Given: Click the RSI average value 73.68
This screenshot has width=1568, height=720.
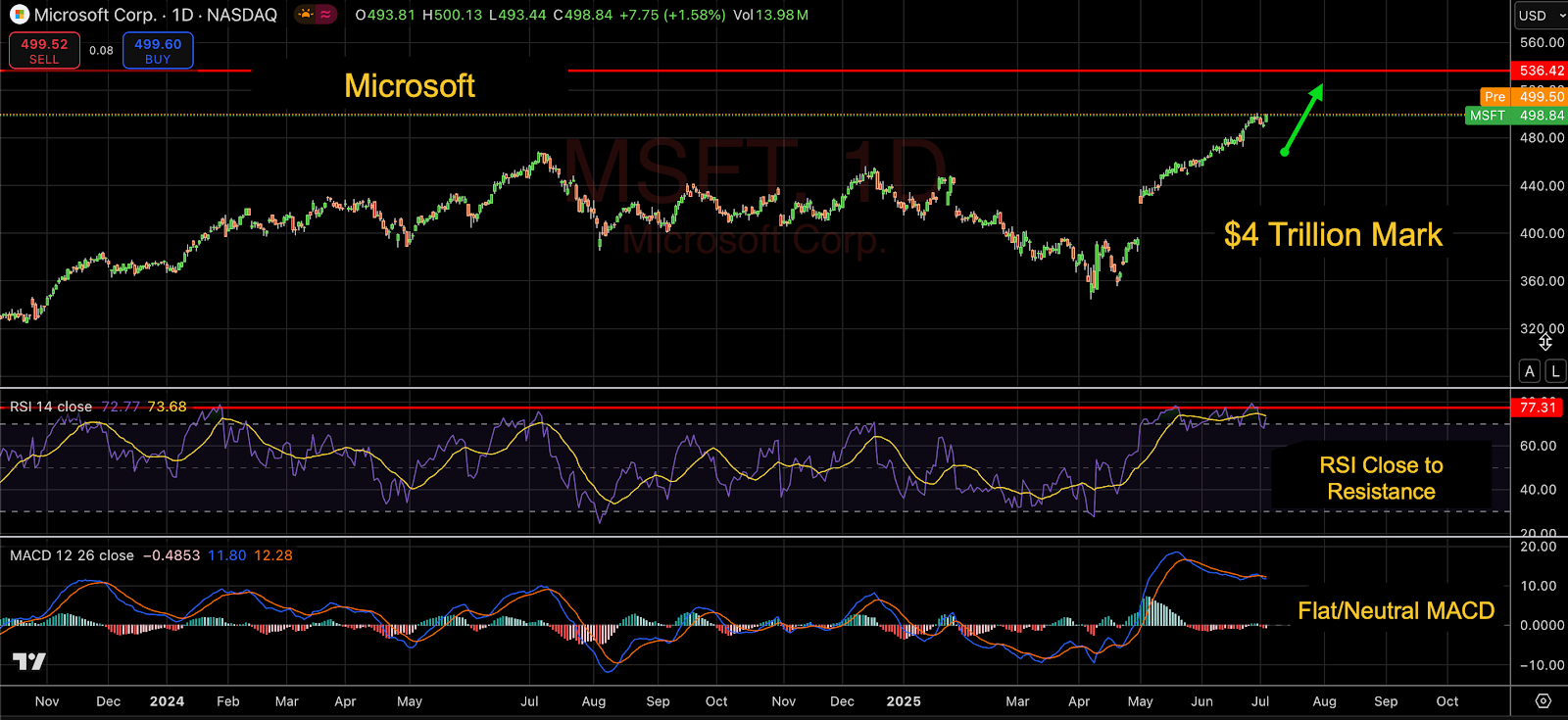Looking at the screenshot, I should [167, 407].
